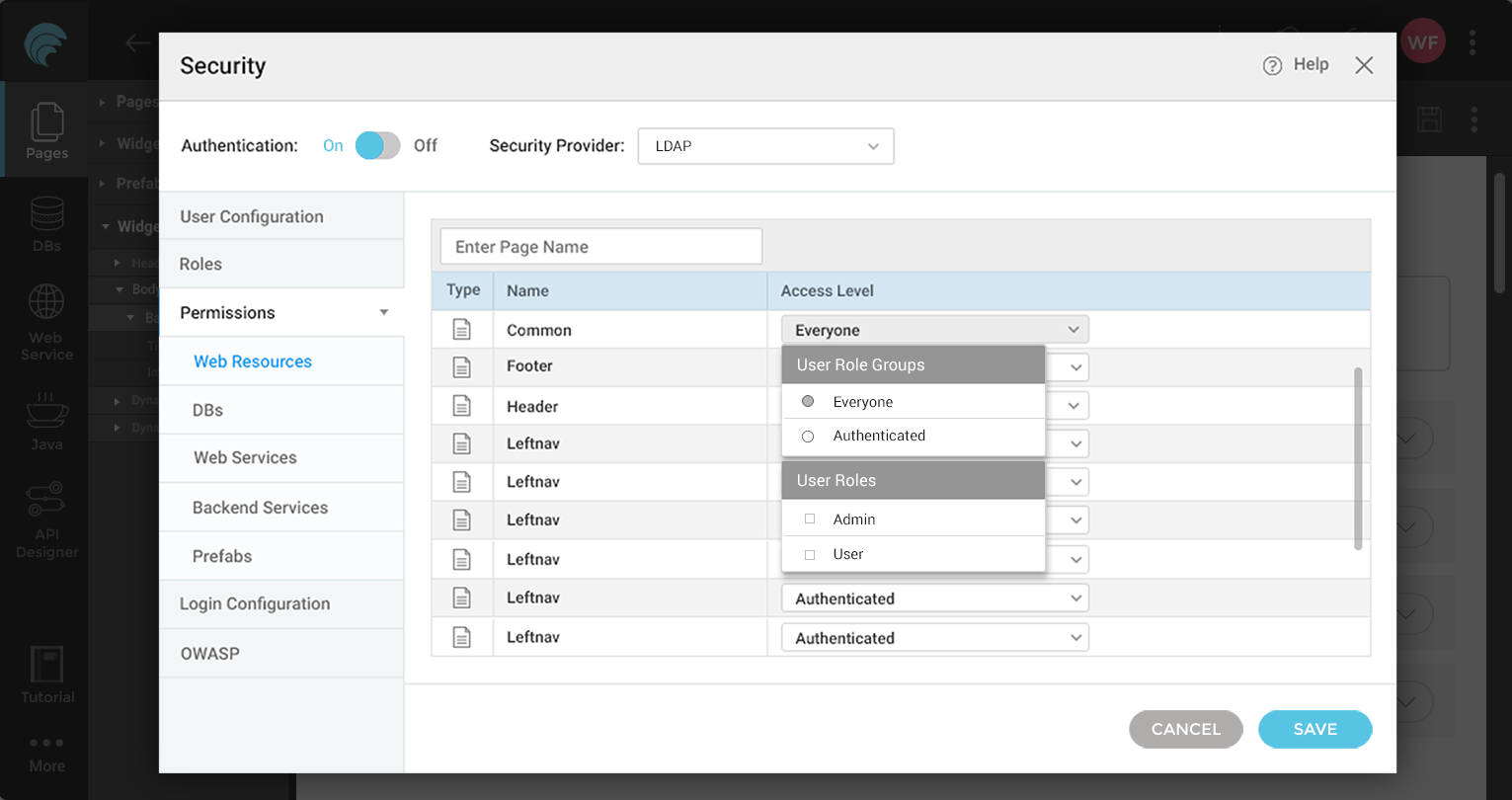Open Access Level dropdown for Common

pos(934,330)
